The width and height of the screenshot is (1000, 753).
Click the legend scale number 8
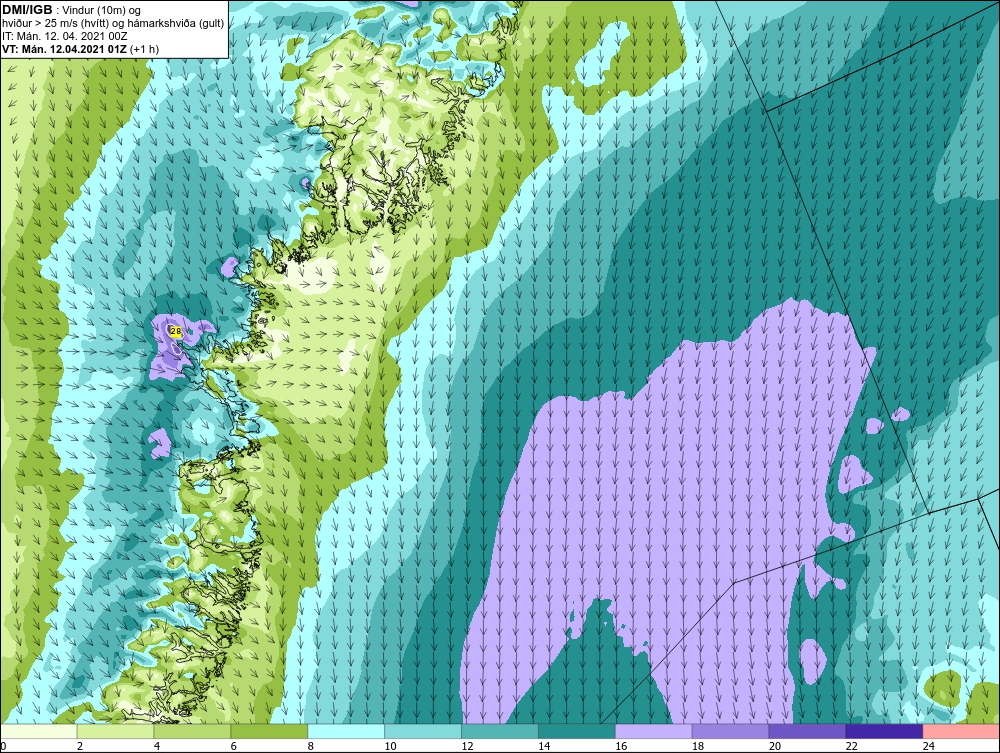click(311, 746)
